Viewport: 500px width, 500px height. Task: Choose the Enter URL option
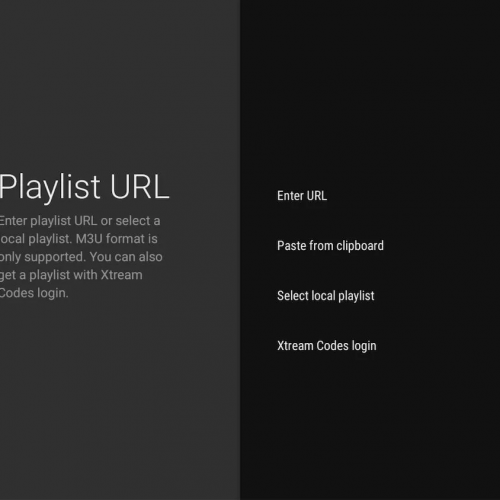(x=302, y=196)
